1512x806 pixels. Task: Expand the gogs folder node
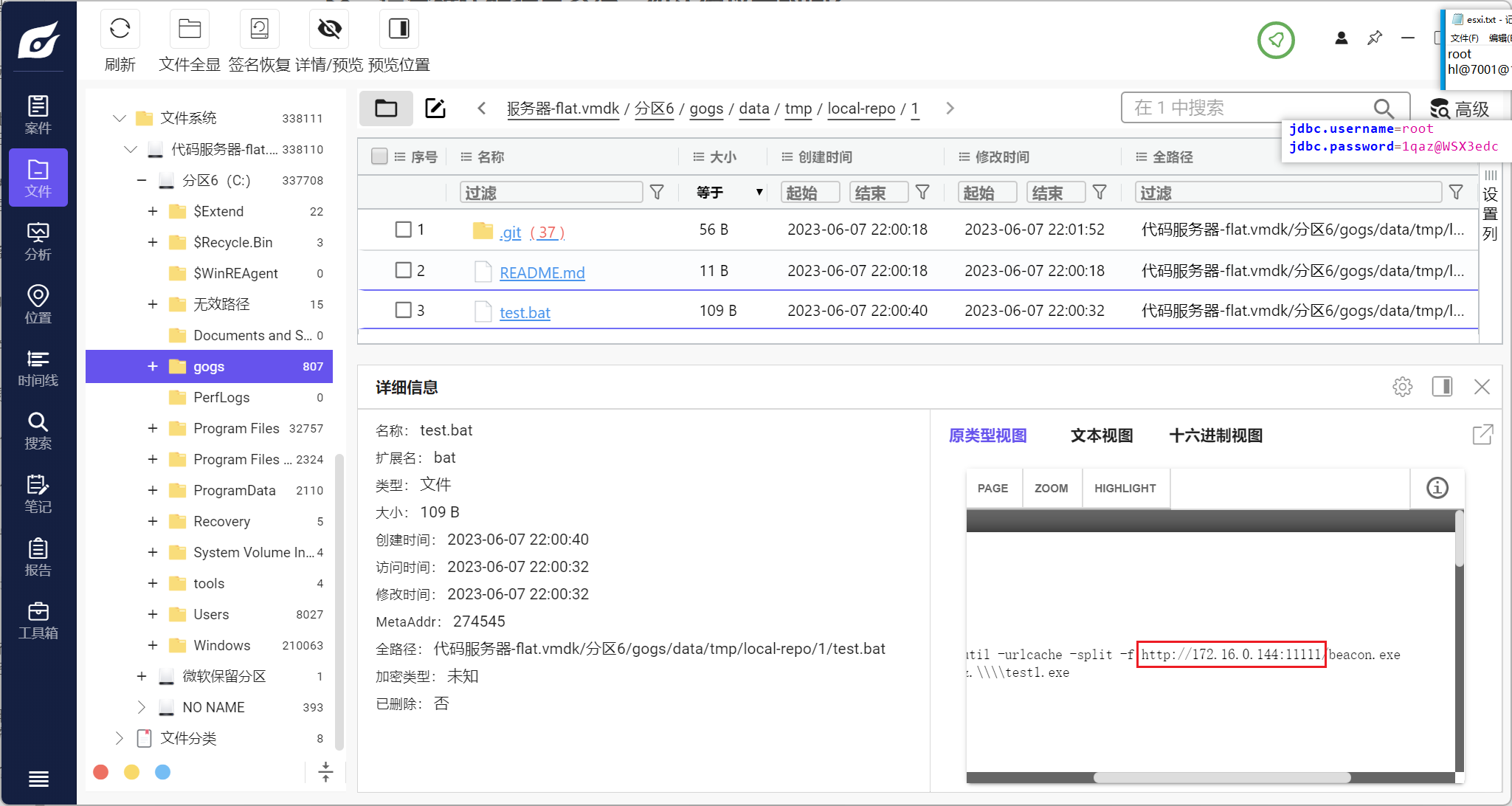pyautogui.click(x=153, y=366)
